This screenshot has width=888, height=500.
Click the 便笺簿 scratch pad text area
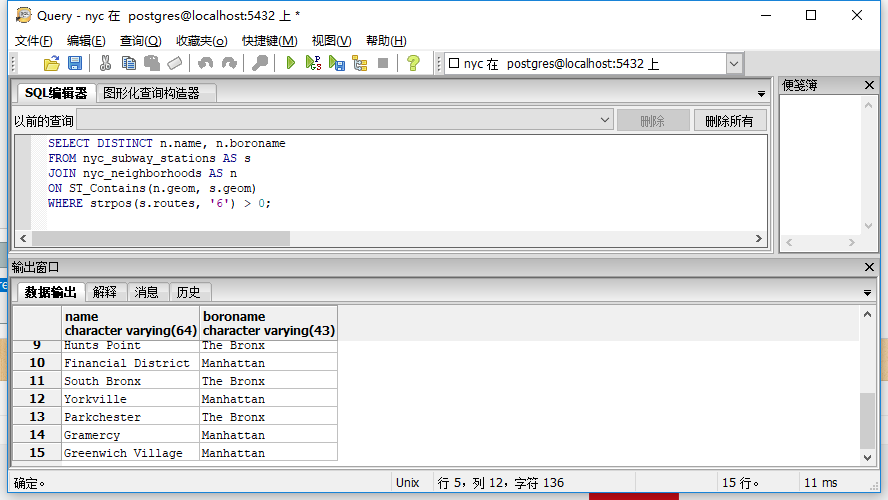[x=821, y=165]
